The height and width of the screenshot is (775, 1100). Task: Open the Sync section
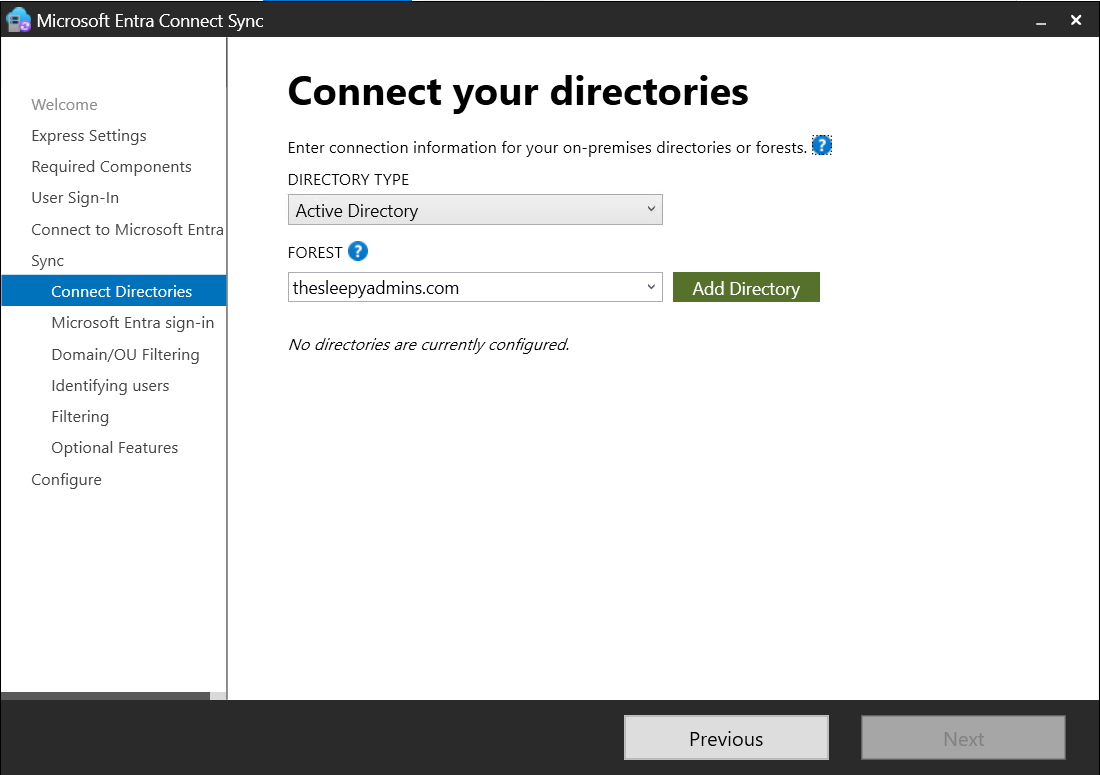pos(47,260)
